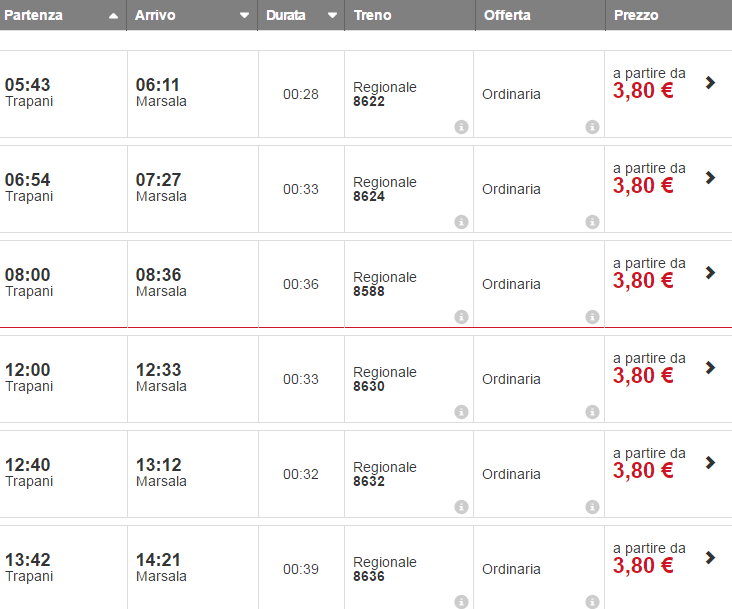Show info for the 12:00 Ordinaria offer
The image size is (732, 609).
(592, 412)
